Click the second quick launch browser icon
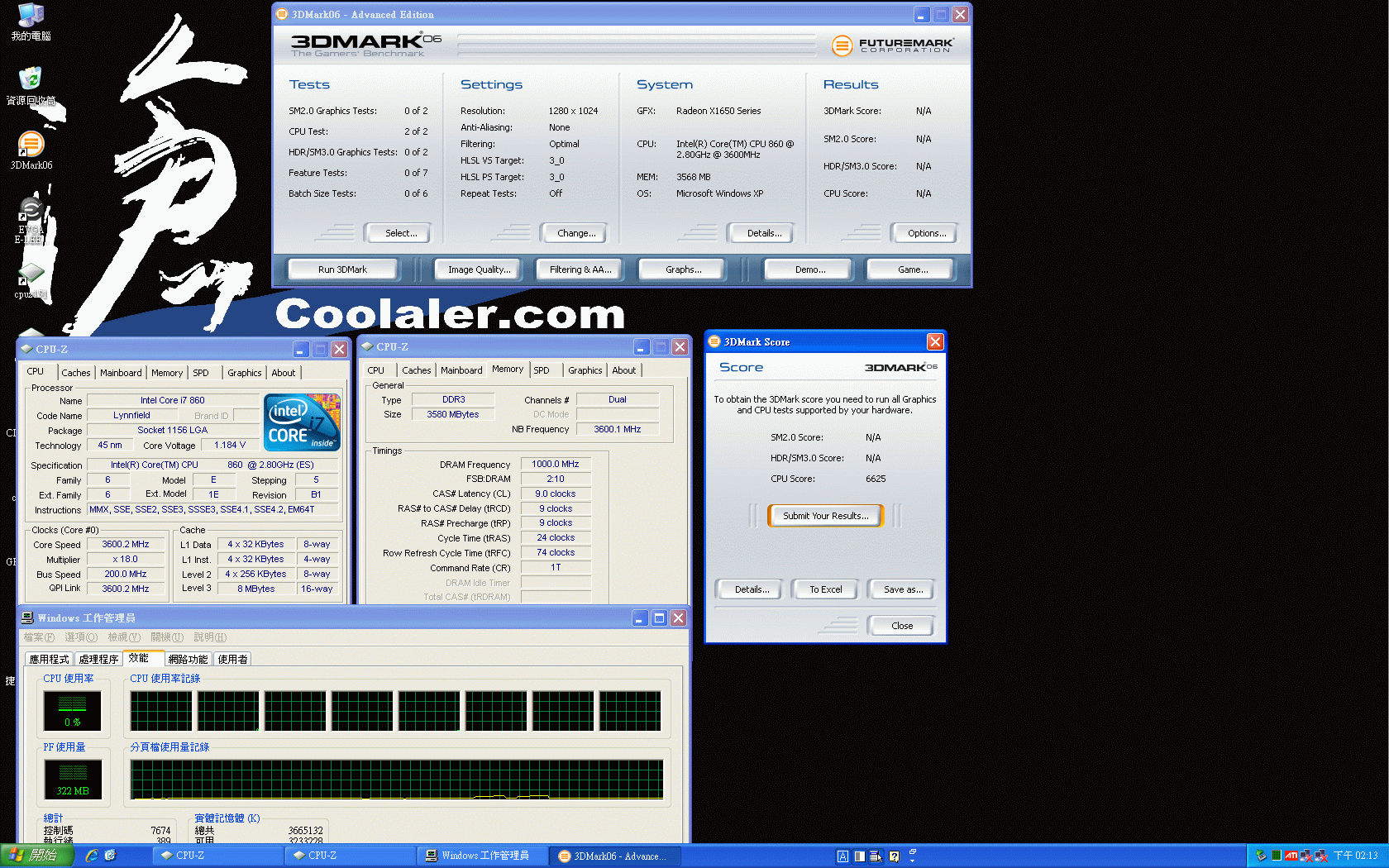Screen dimensions: 1389x868 pos(110,856)
